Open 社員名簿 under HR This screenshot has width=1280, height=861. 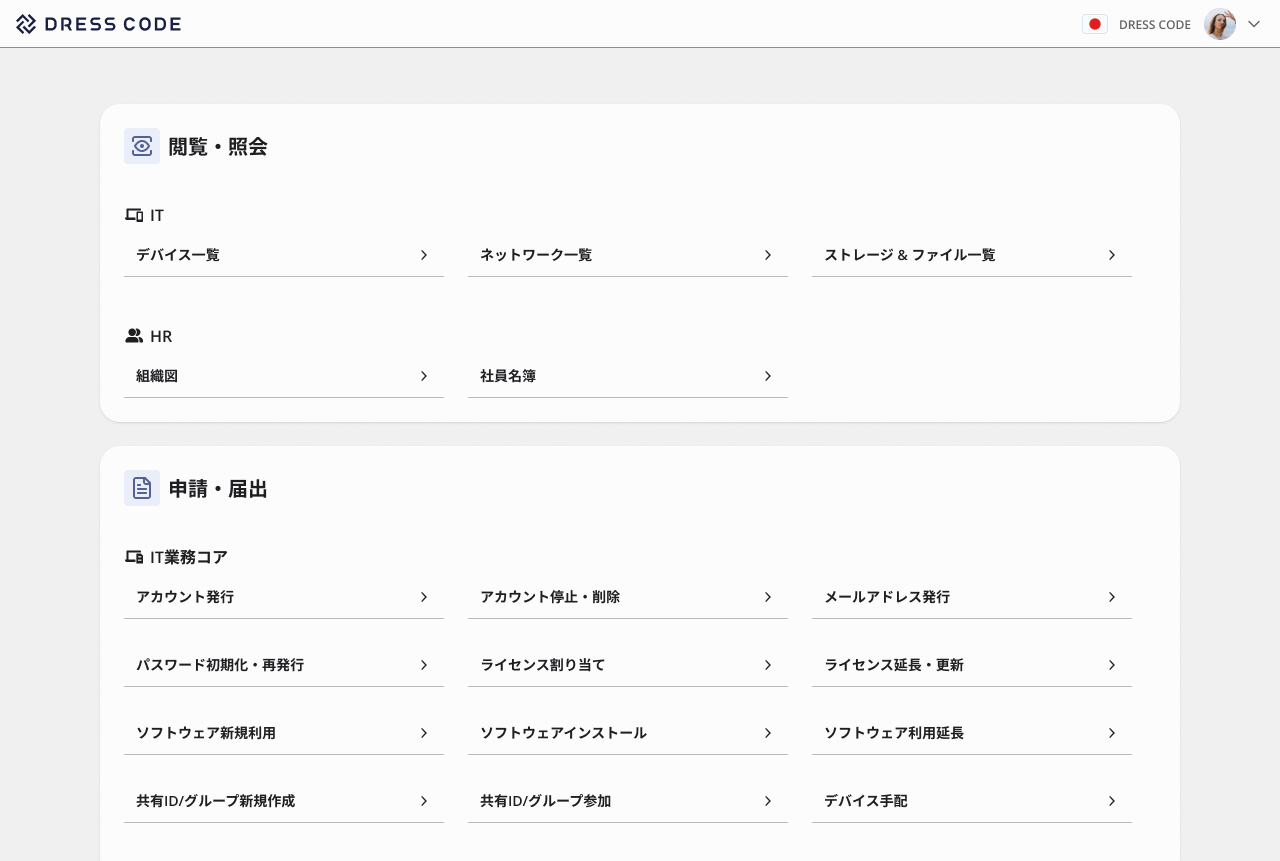click(x=507, y=376)
